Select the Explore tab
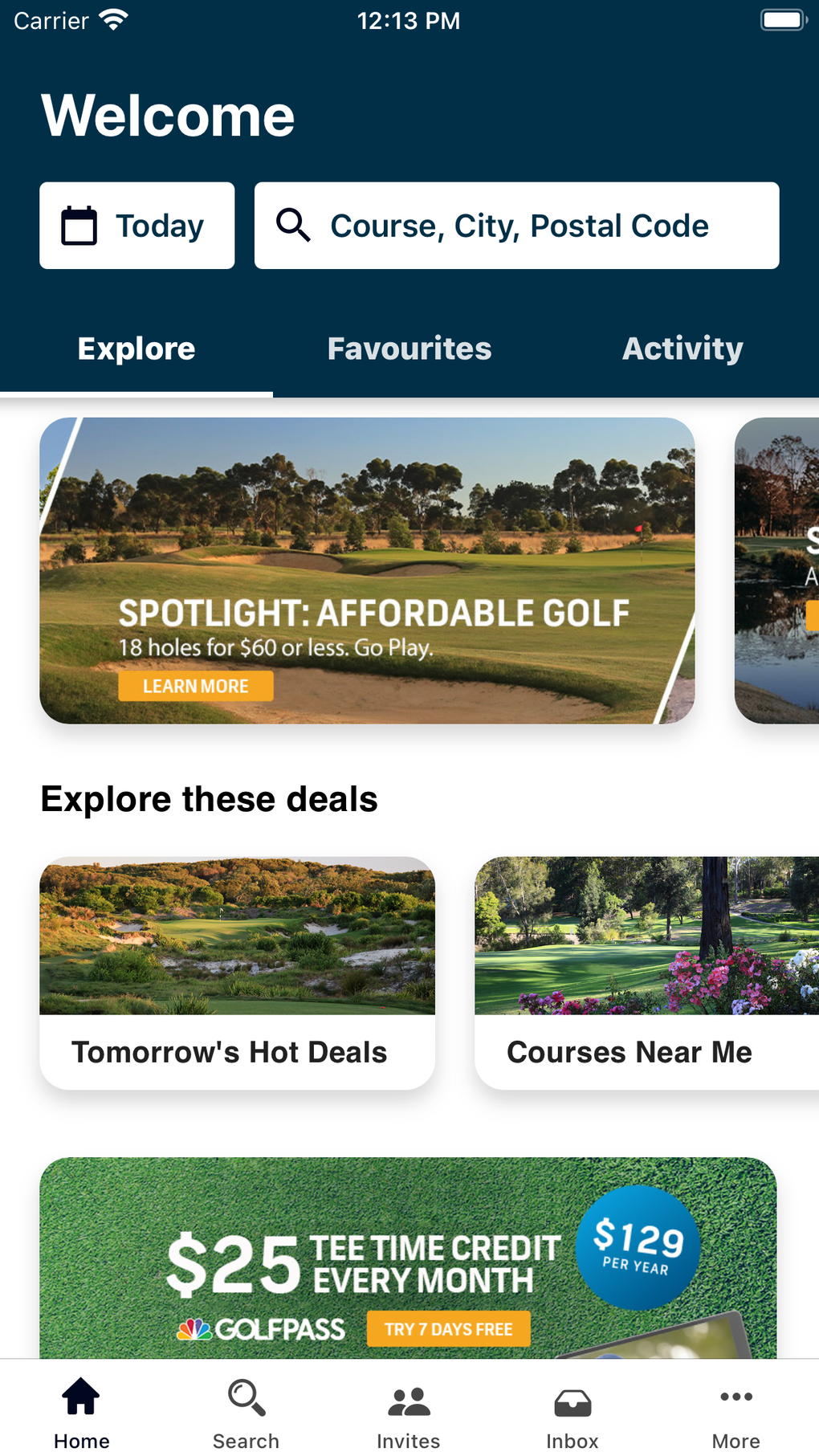 point(136,349)
